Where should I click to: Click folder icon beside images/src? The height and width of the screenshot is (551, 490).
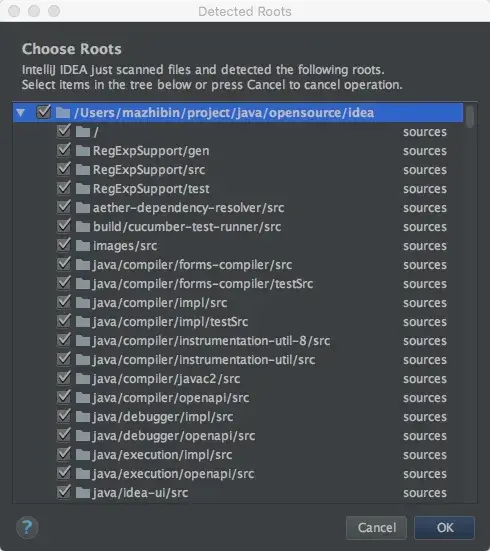(x=83, y=246)
